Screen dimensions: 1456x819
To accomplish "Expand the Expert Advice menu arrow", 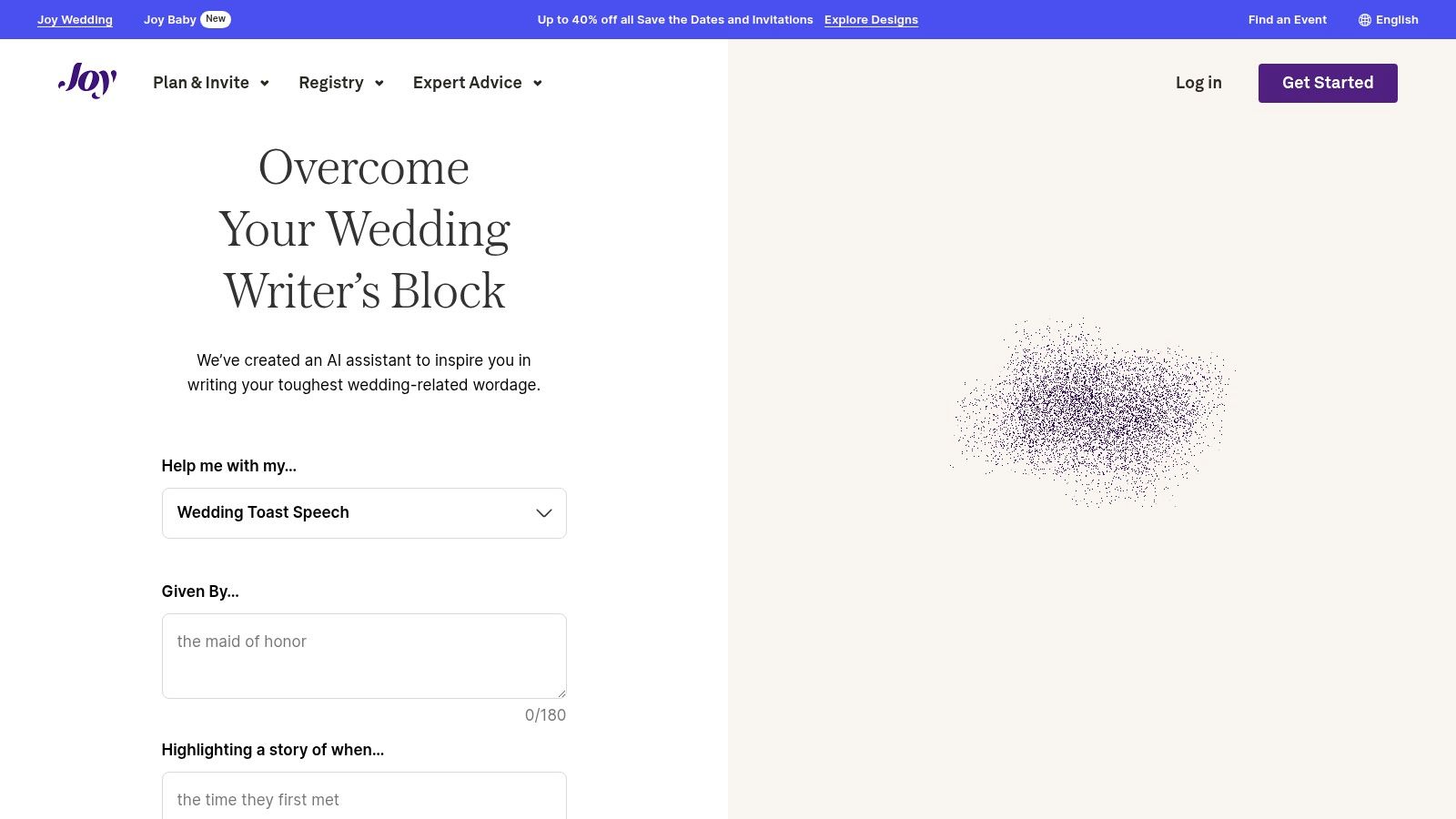I will [538, 84].
